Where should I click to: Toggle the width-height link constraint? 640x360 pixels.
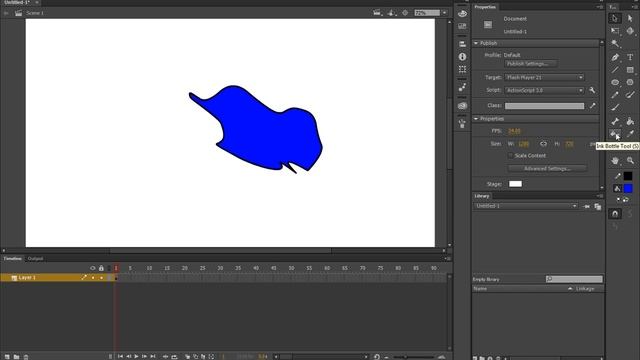coord(543,144)
